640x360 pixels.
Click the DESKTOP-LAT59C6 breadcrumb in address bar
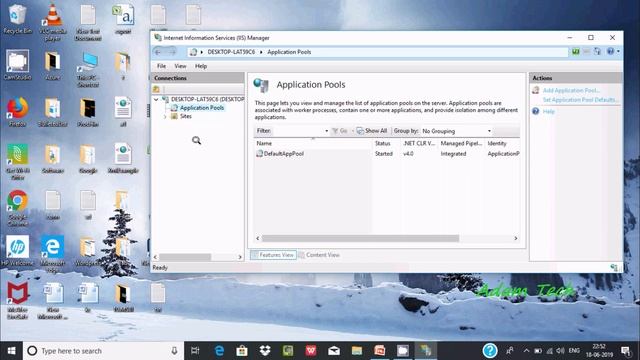click(x=231, y=52)
